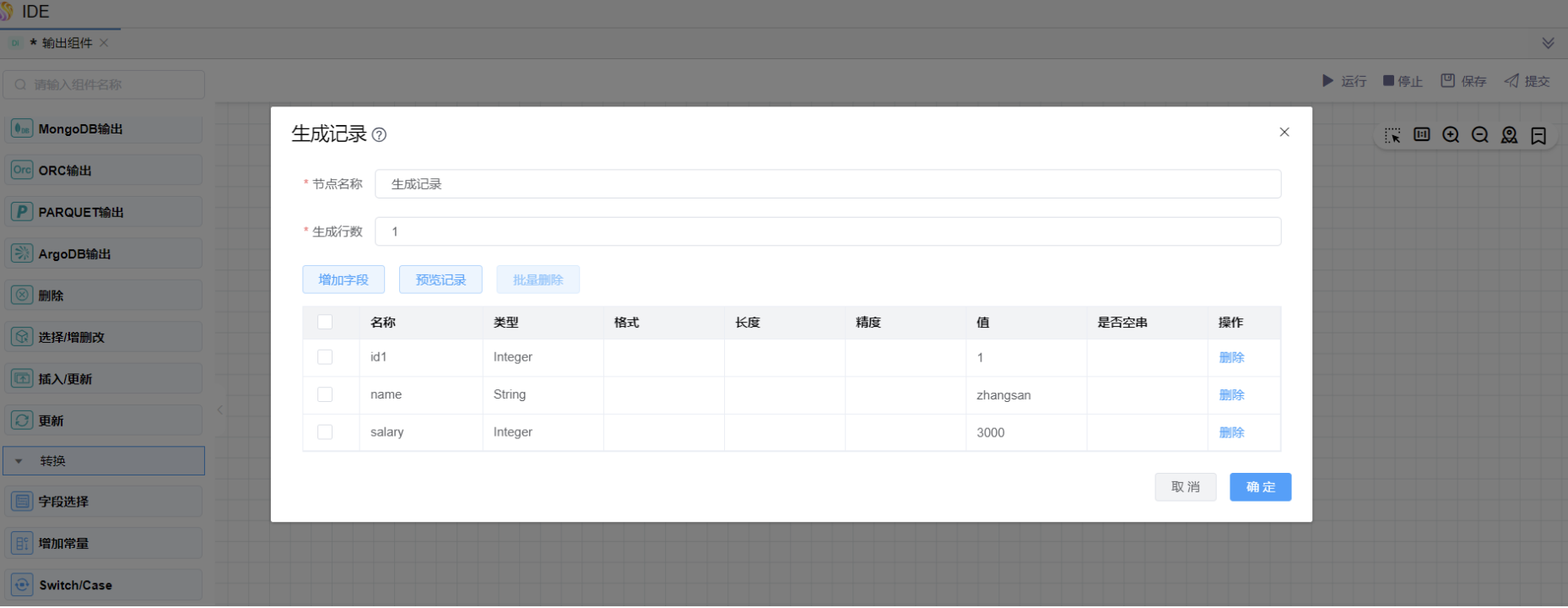Screen dimensions: 1568x608
Task: Click the help icon beside 生成记录 title
Action: (380, 135)
